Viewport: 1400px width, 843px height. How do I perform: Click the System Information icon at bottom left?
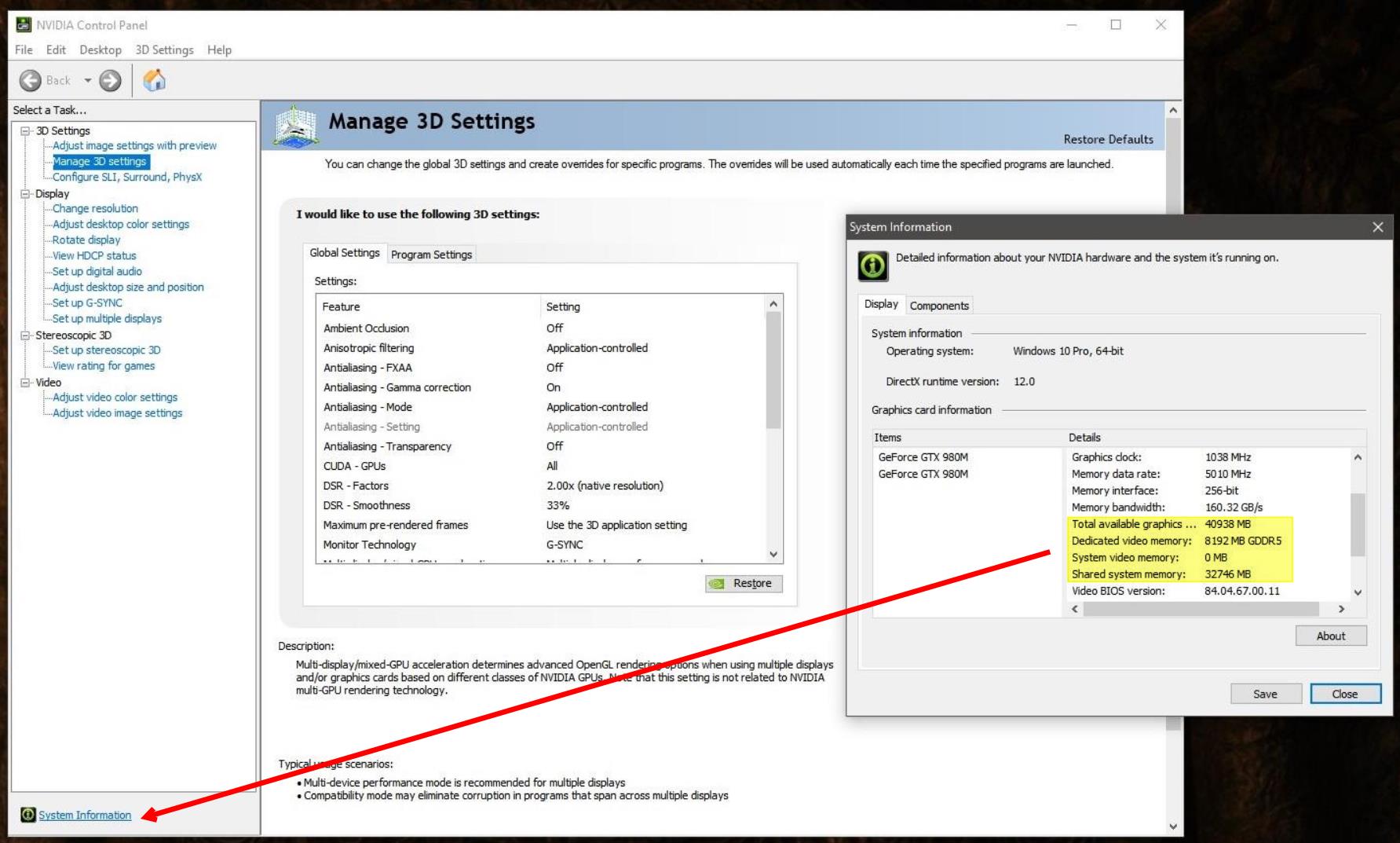[28, 815]
